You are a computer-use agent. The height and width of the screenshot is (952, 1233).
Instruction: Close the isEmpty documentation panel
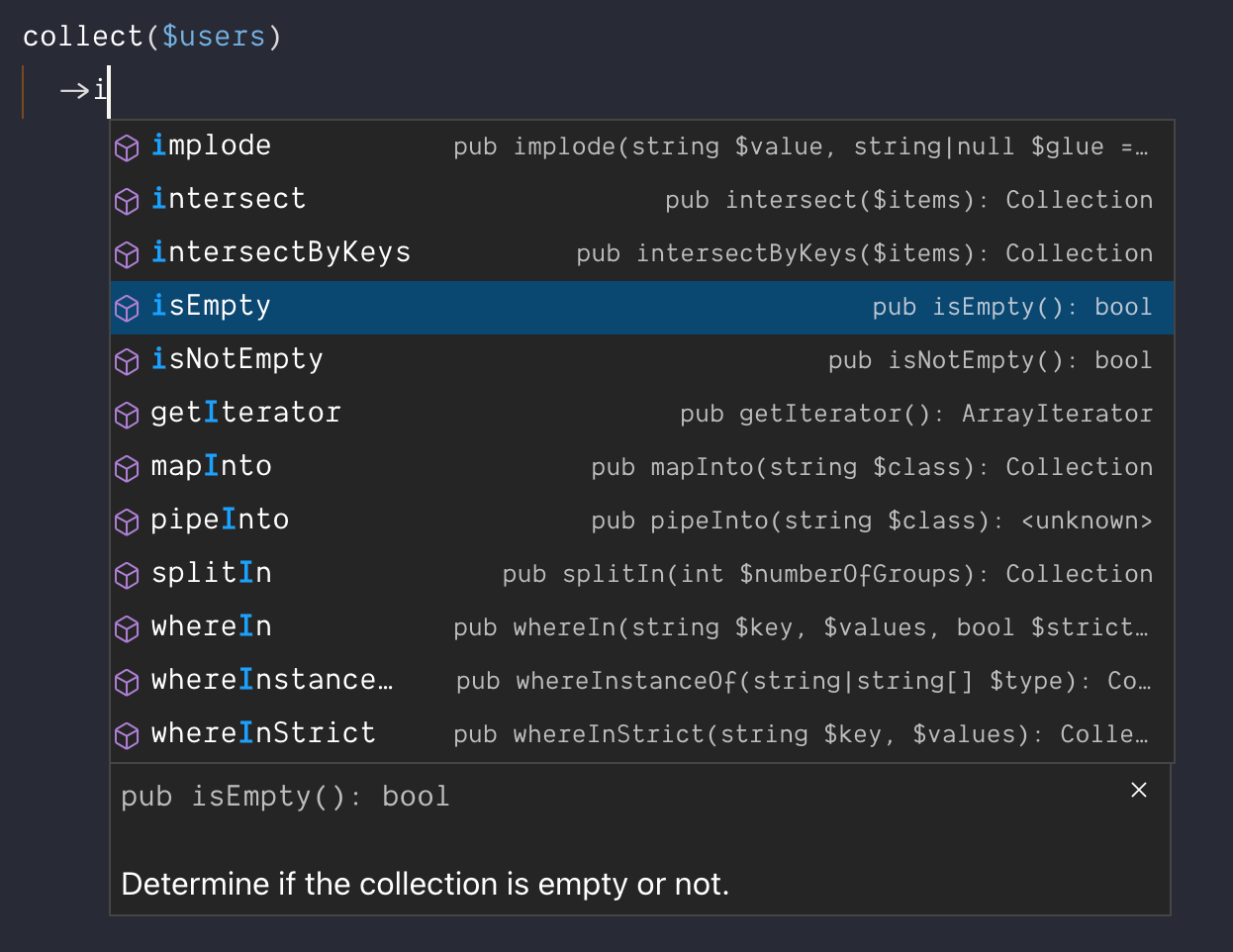tap(1139, 790)
